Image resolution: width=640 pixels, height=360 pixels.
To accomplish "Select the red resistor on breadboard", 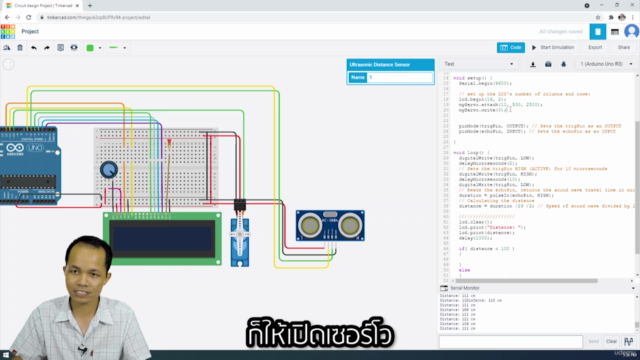I will [169, 142].
